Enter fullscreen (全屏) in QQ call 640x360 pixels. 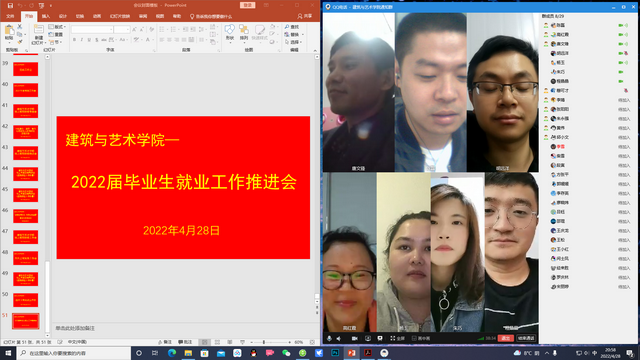tap(397, 338)
